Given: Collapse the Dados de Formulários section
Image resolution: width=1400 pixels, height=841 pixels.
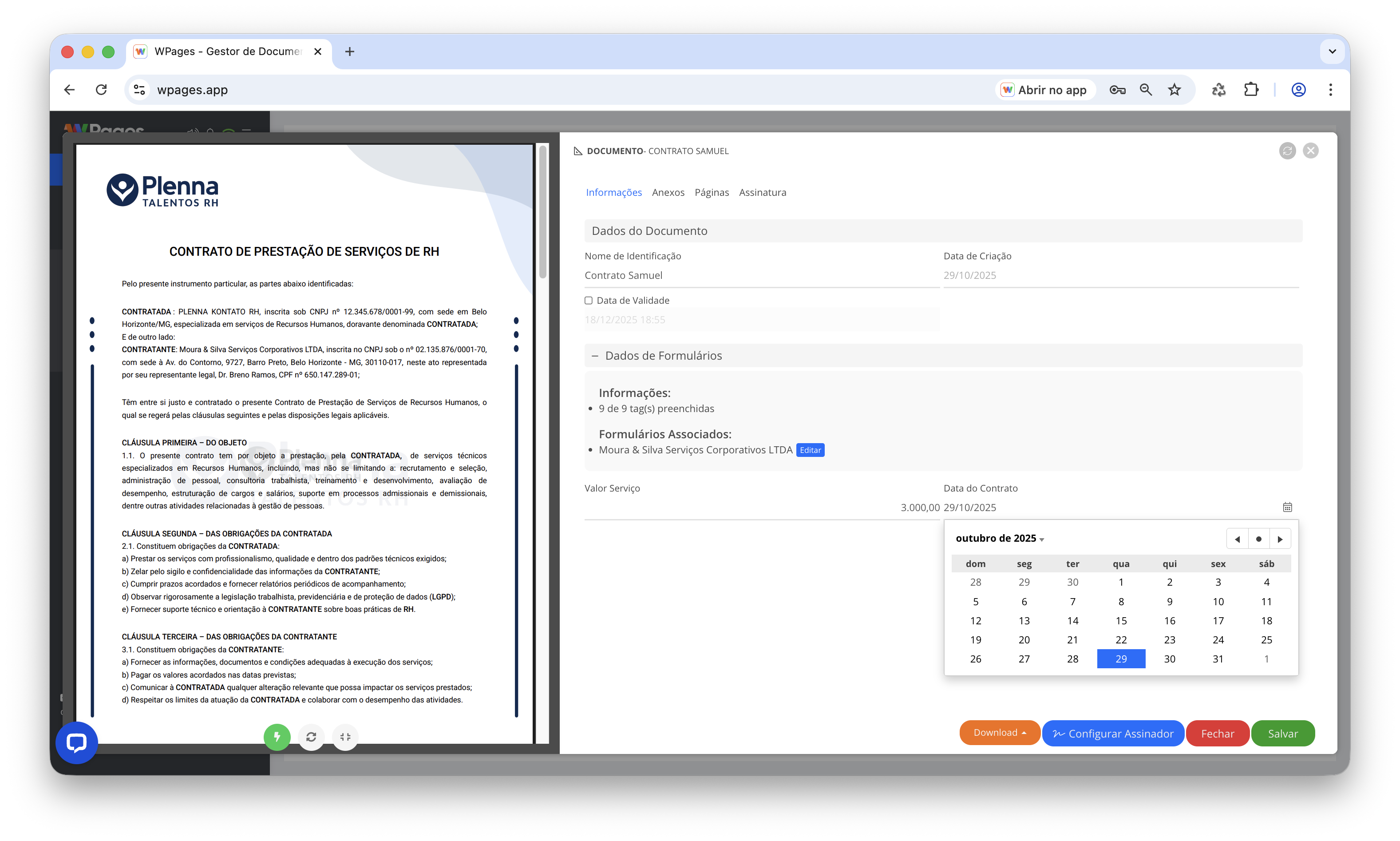Looking at the screenshot, I should (595, 356).
